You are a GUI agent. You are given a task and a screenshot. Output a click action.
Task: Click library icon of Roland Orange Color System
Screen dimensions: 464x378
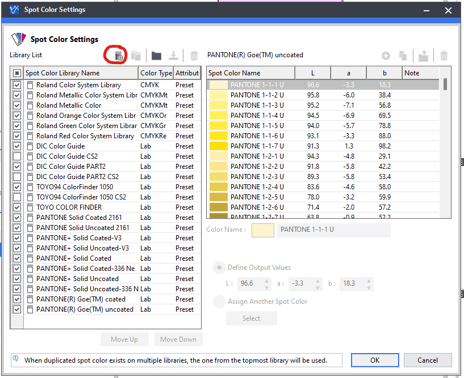coord(30,116)
